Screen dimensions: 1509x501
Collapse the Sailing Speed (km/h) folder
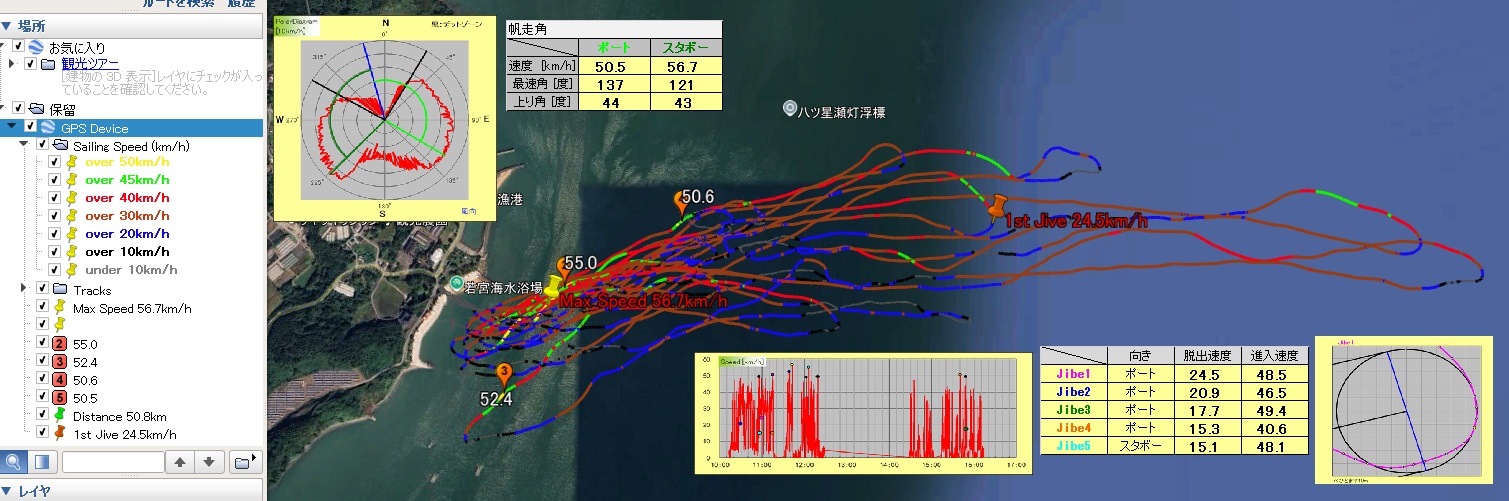point(24,145)
